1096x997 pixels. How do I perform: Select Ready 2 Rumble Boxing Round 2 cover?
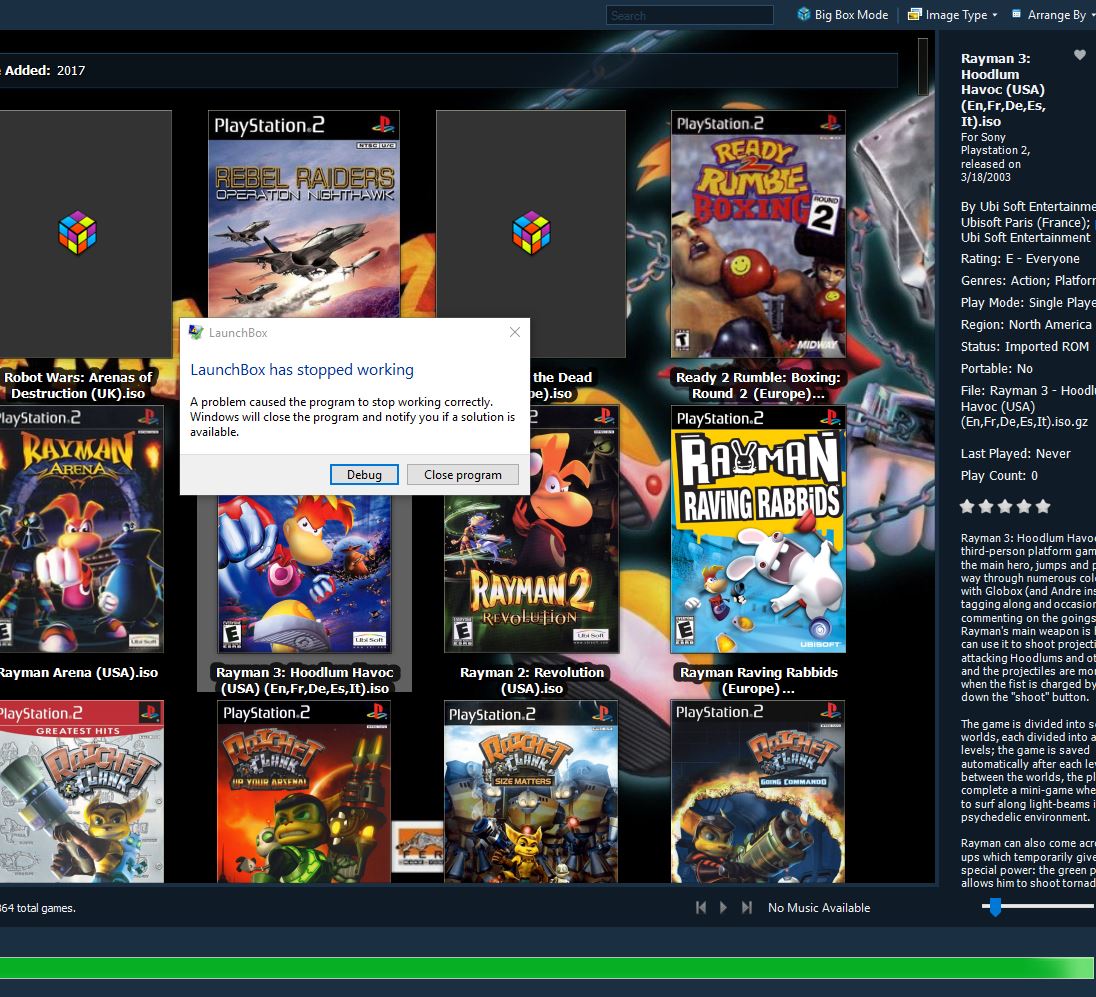[758, 234]
